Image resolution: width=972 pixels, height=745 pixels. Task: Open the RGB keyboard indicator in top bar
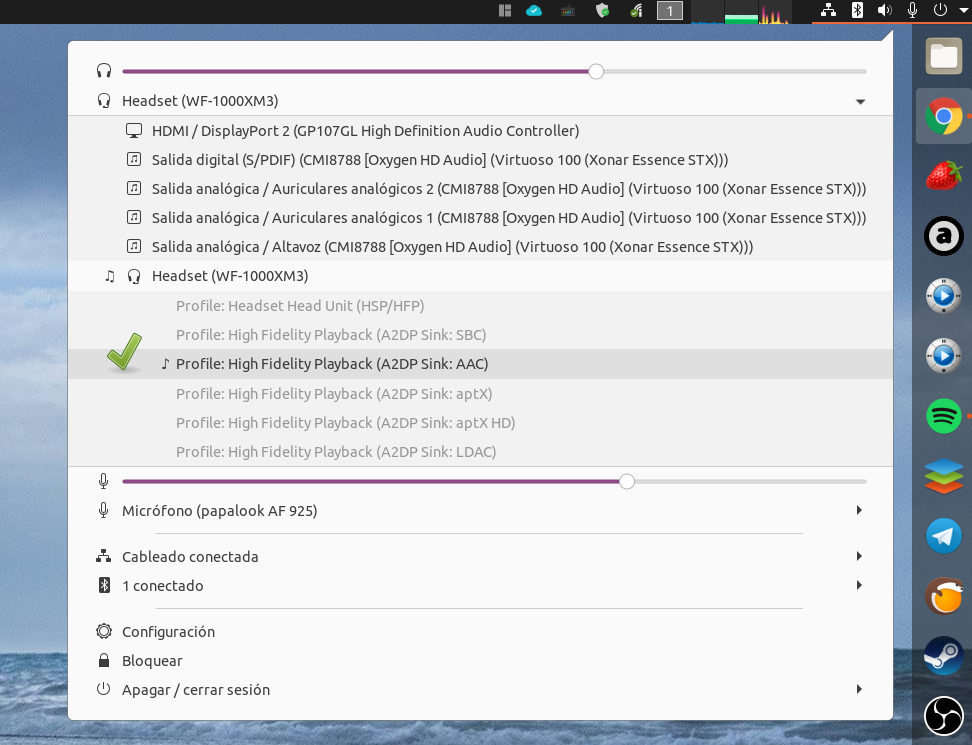pyautogui.click(x=568, y=11)
